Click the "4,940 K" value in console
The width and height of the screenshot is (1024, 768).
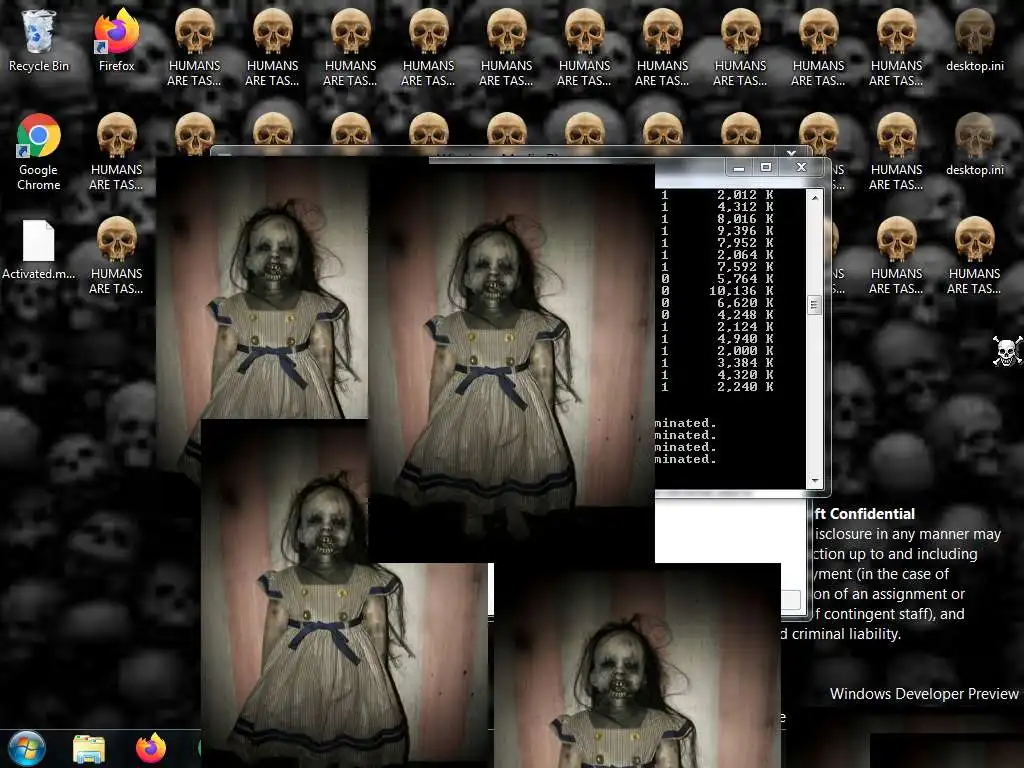(x=745, y=338)
